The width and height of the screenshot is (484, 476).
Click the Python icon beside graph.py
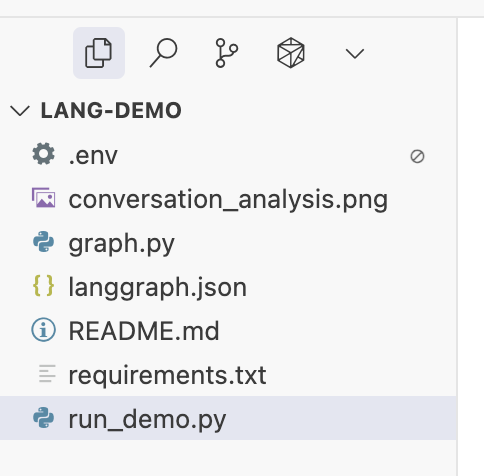(44, 242)
